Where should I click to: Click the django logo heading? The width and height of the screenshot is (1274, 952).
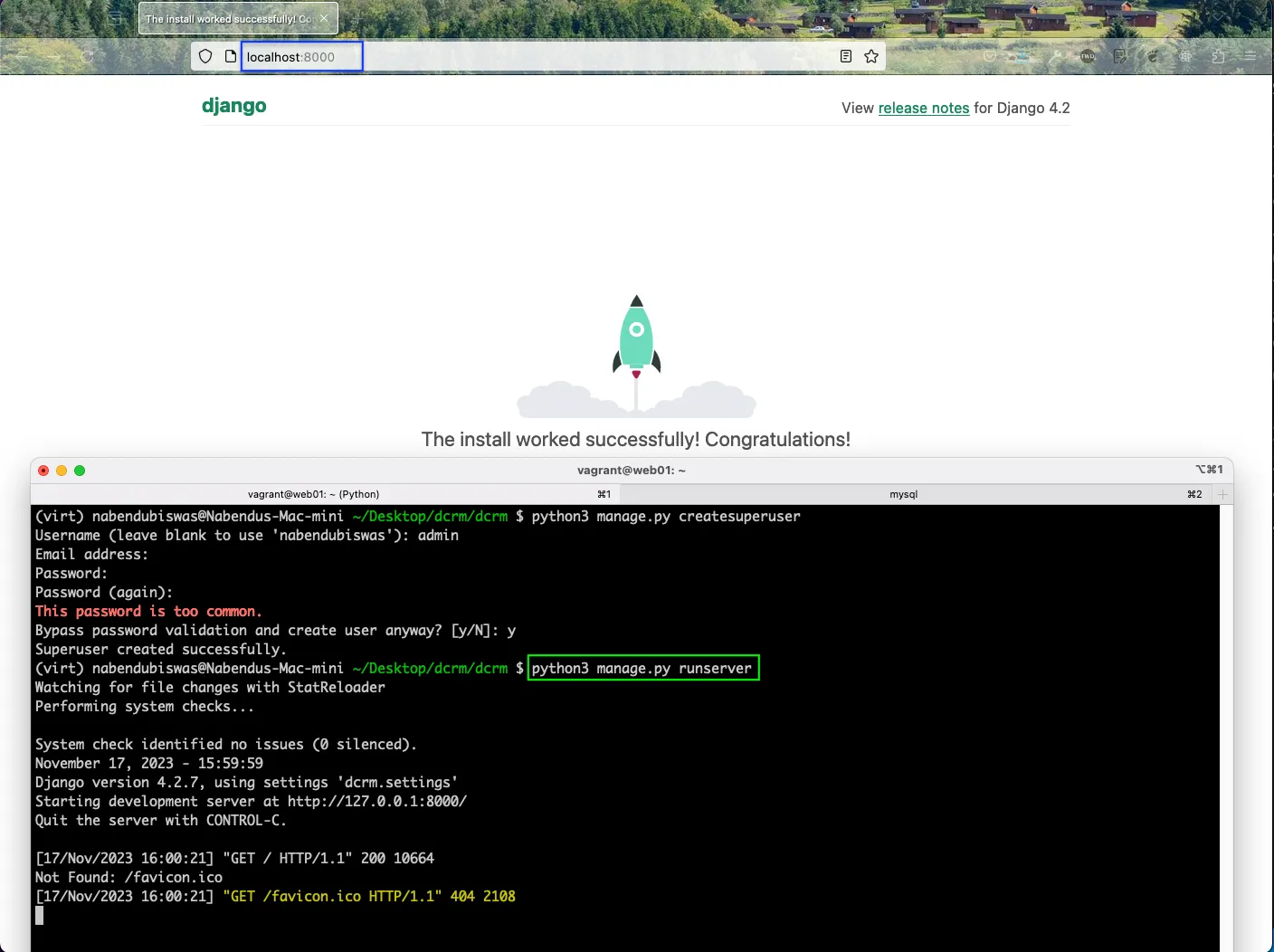[x=234, y=106]
